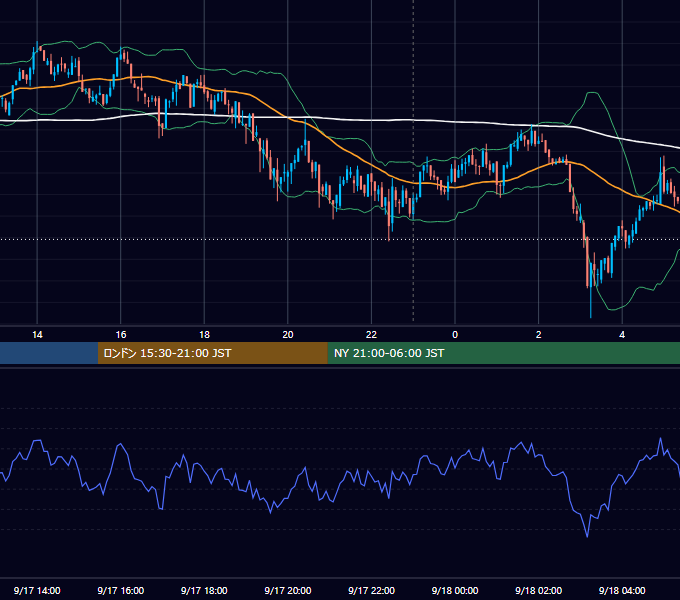Select the 0 hour axis label
This screenshot has height=600, width=680.
tap(455, 335)
